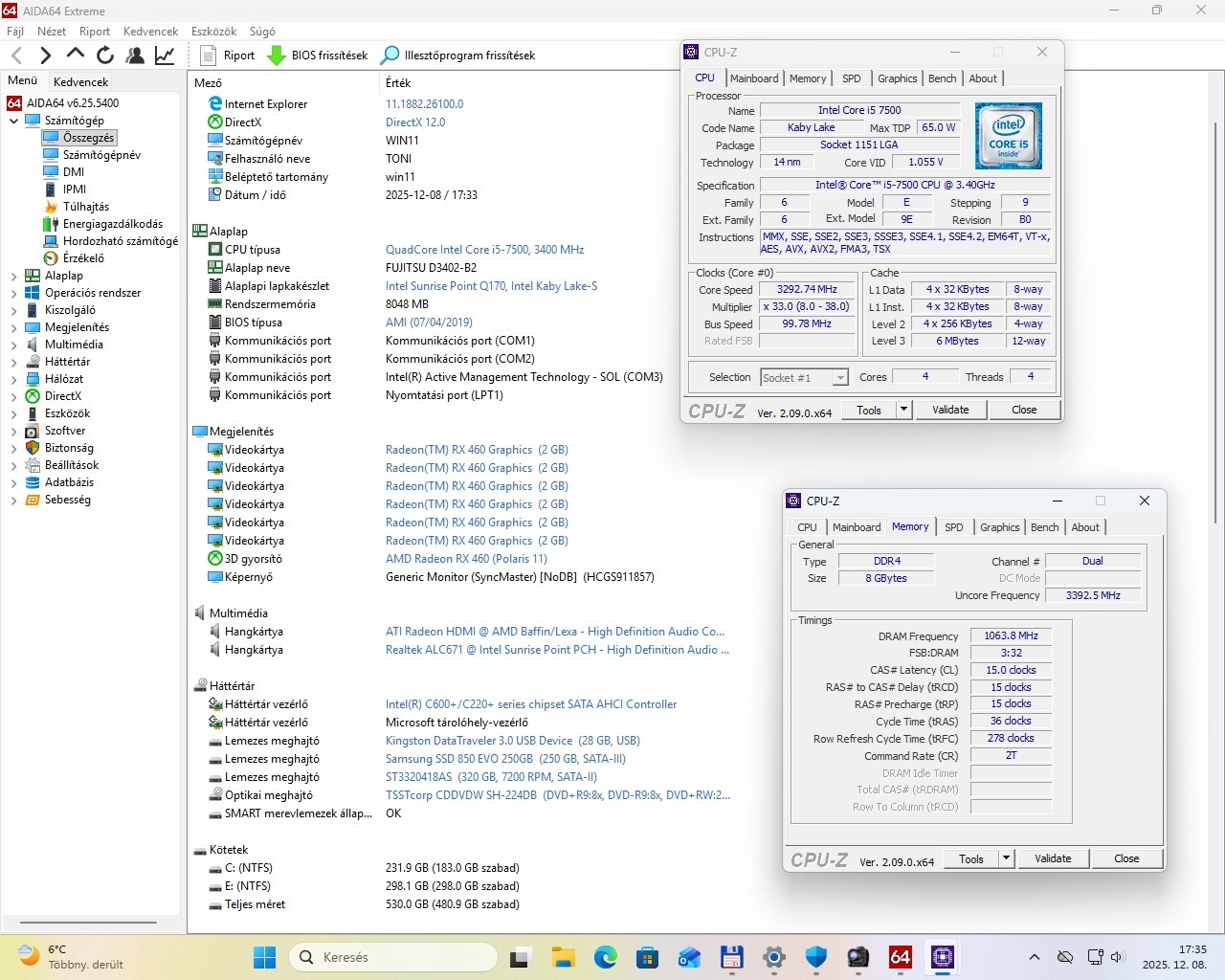This screenshot has height=980, width=1225.
Task: Click the Intel Core i5 logo in CPU-Z
Action: click(x=1008, y=136)
